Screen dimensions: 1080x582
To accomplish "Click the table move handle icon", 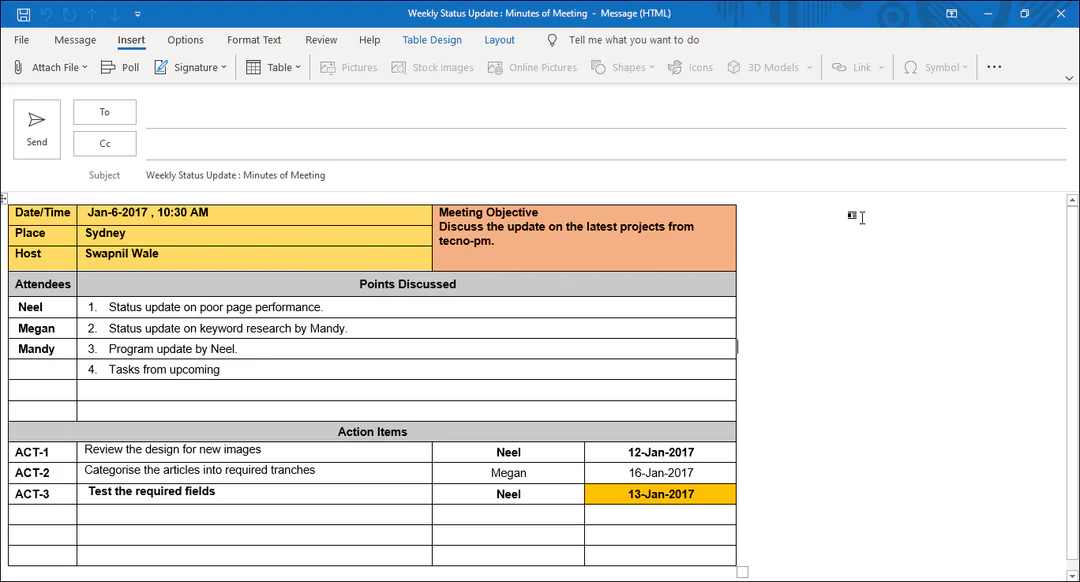I will [x=5, y=199].
